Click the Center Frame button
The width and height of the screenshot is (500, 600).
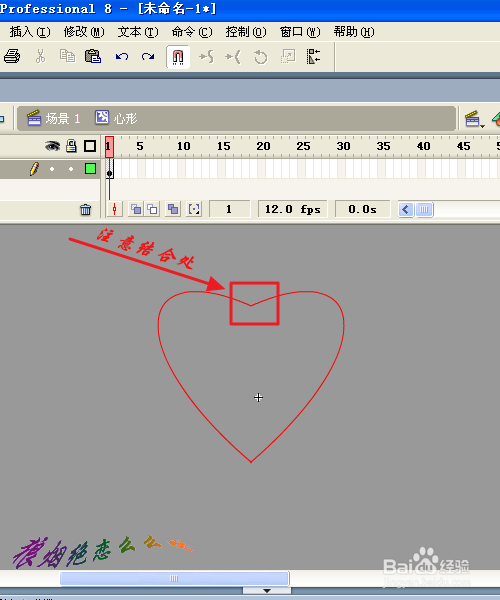pyautogui.click(x=114, y=209)
